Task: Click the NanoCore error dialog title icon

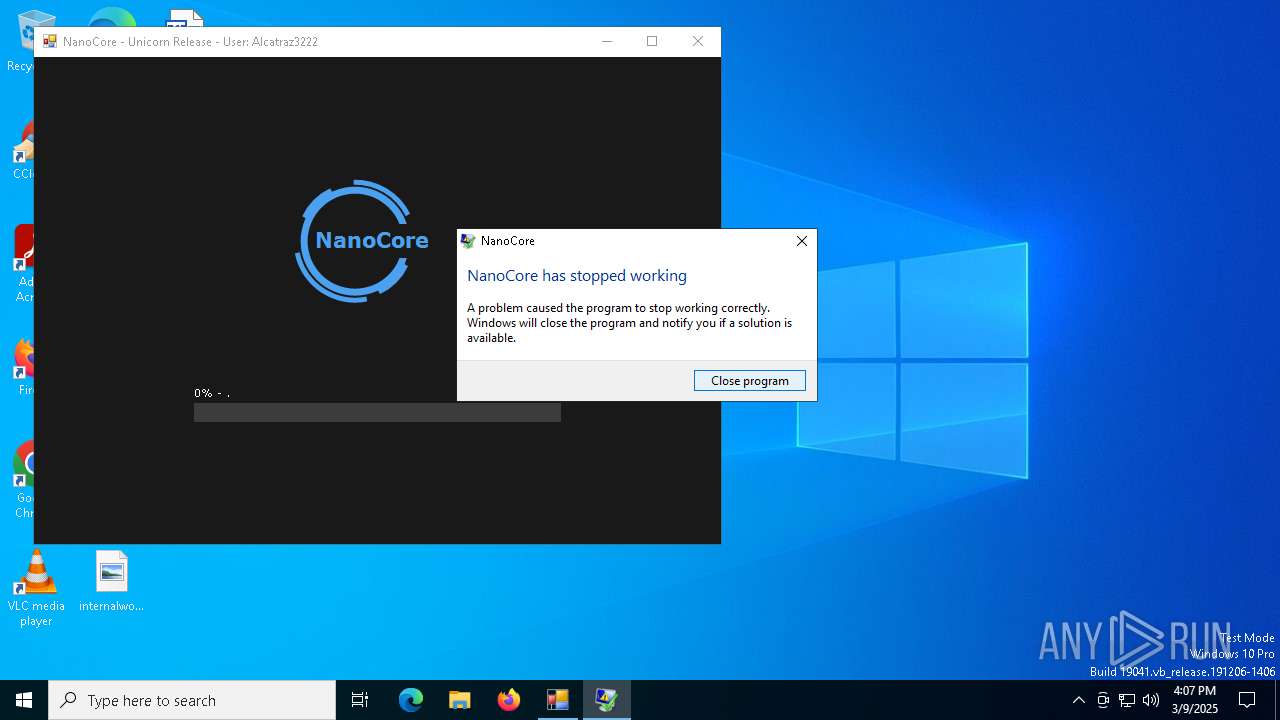Action: [467, 241]
